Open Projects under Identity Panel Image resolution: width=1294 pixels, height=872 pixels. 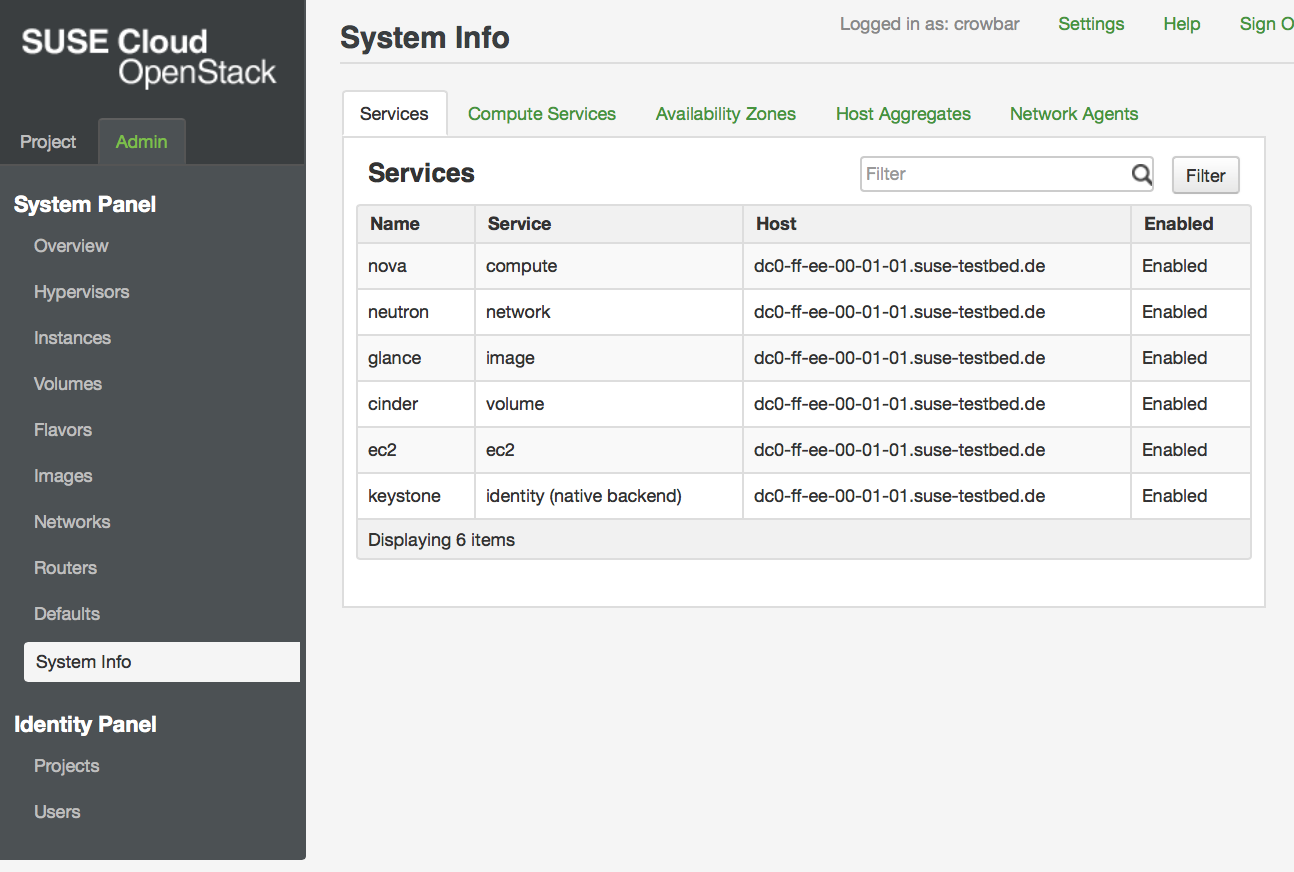tap(66, 766)
